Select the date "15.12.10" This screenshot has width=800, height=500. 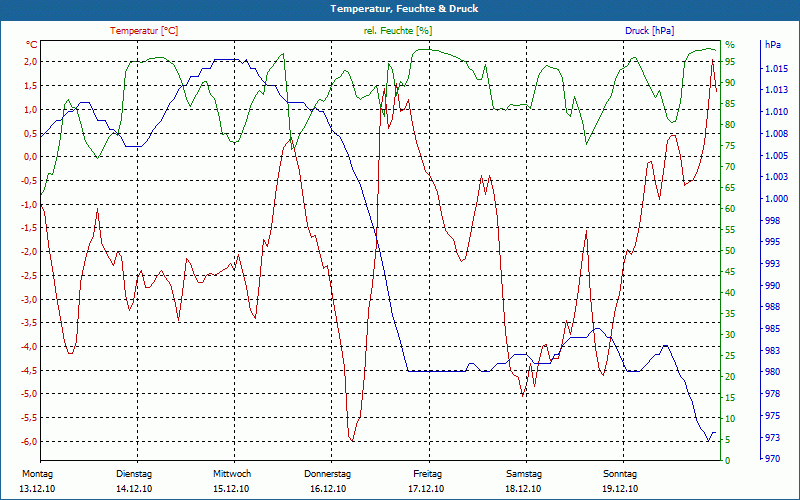231,489
